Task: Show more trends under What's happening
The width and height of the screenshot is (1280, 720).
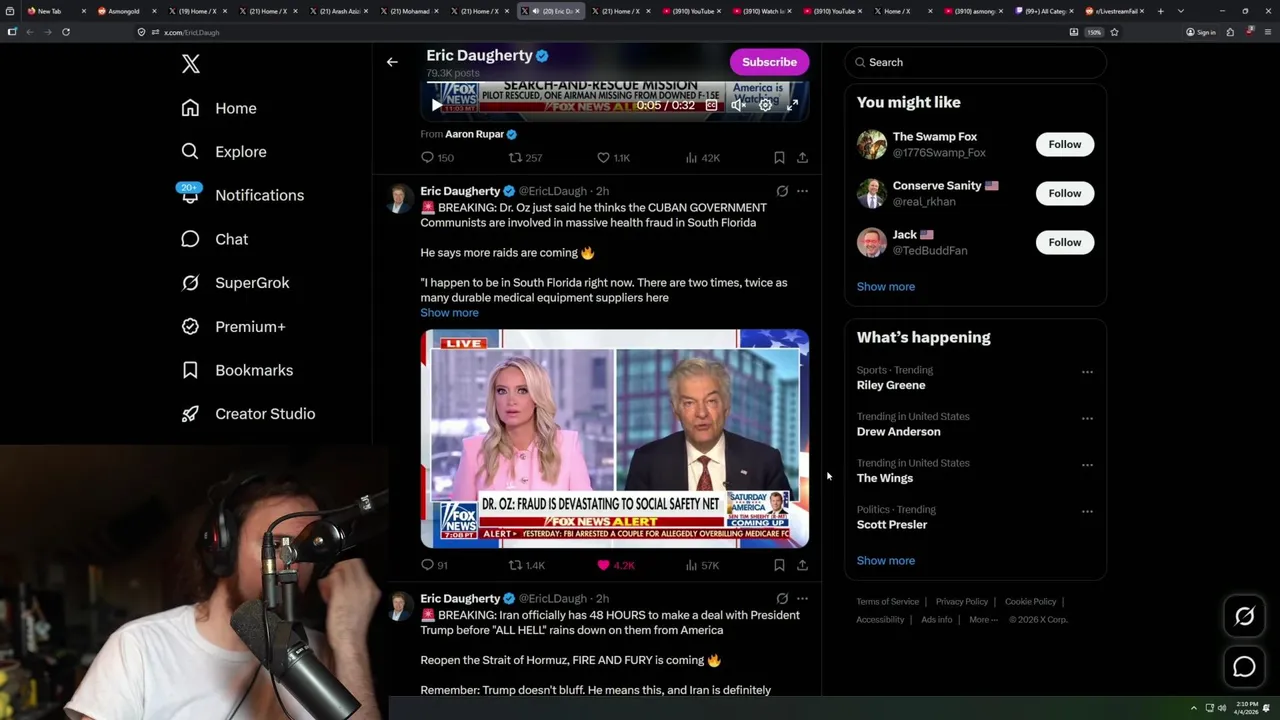Action: coord(885,561)
